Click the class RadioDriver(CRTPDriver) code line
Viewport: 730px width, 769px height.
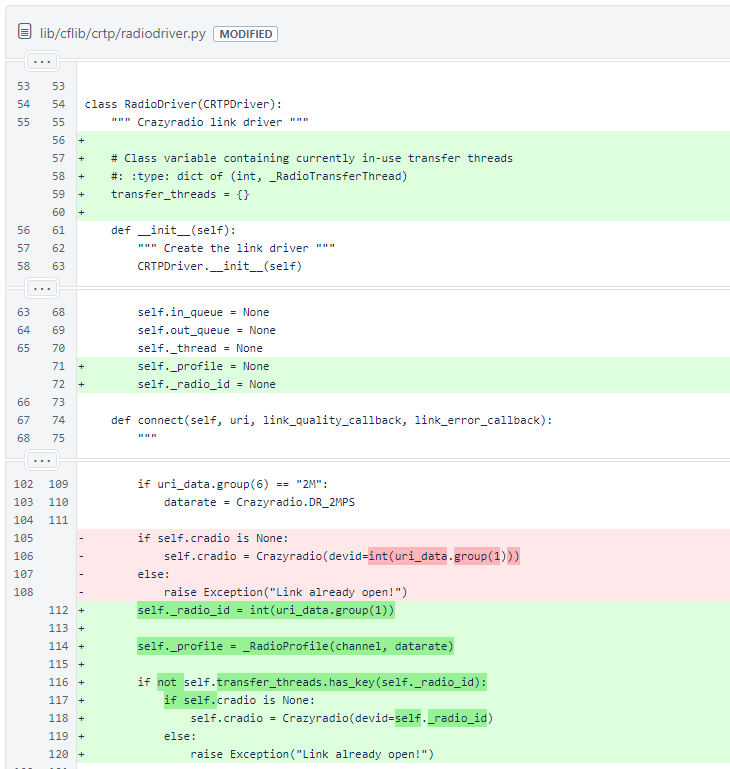point(184,104)
